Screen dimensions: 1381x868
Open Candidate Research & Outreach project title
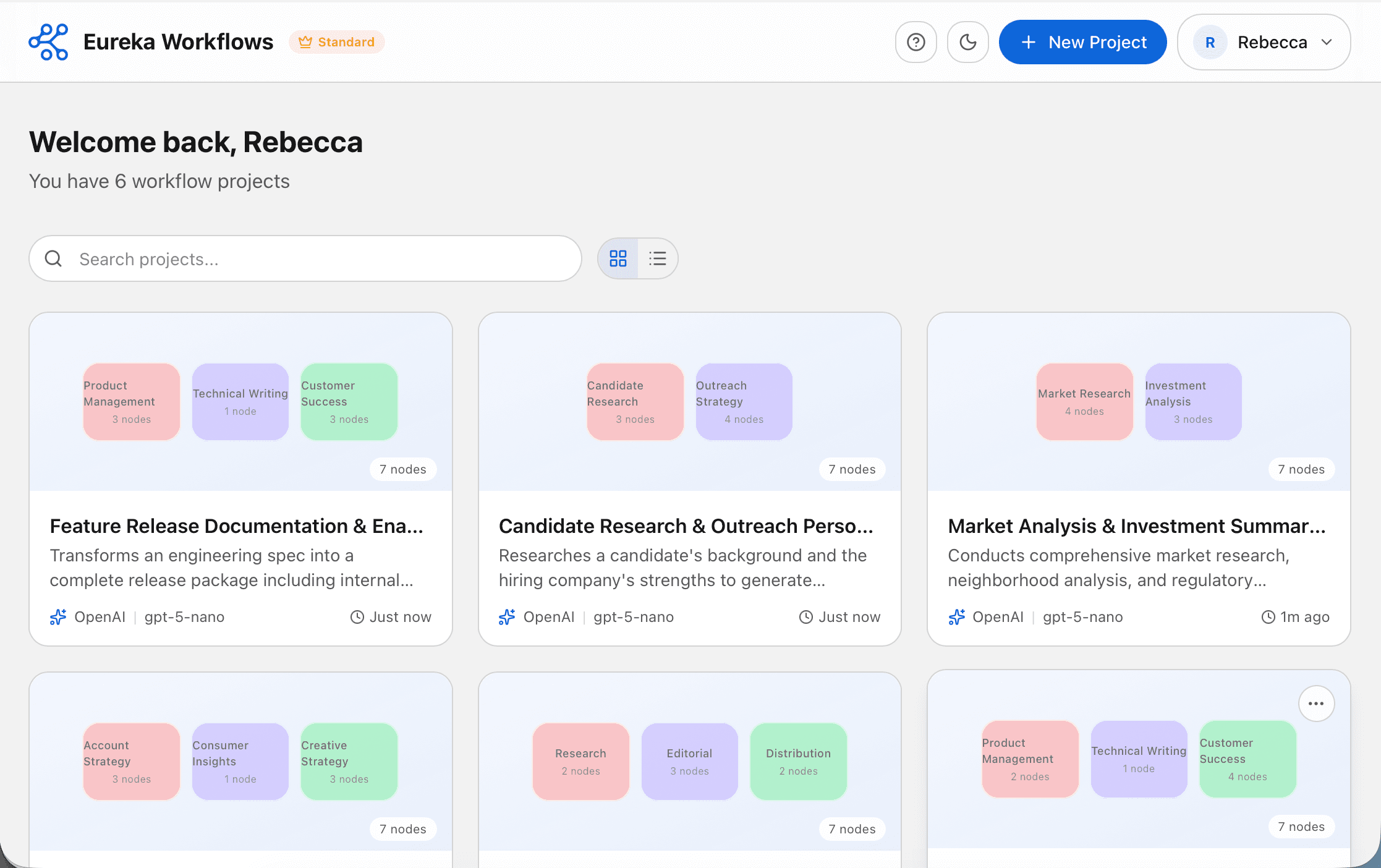tap(686, 526)
